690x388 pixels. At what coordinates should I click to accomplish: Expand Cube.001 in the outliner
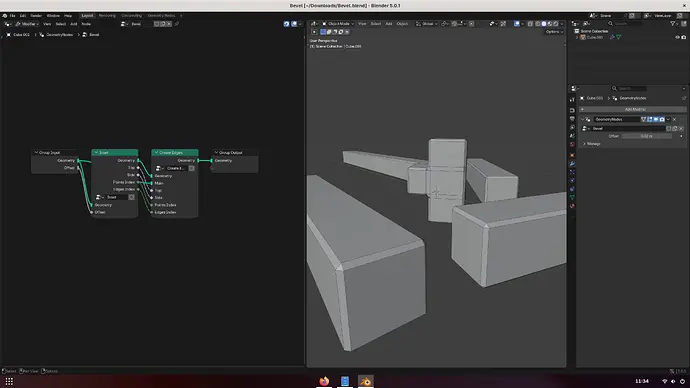pyautogui.click(x=577, y=37)
